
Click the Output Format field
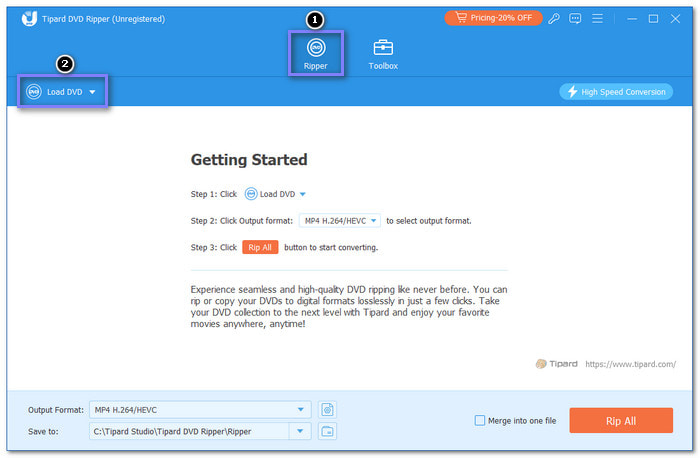[x=200, y=410]
